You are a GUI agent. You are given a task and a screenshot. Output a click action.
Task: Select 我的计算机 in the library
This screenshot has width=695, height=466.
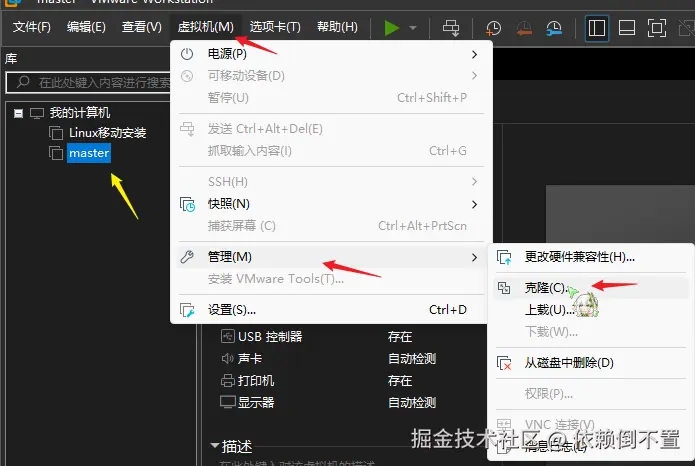[79, 113]
